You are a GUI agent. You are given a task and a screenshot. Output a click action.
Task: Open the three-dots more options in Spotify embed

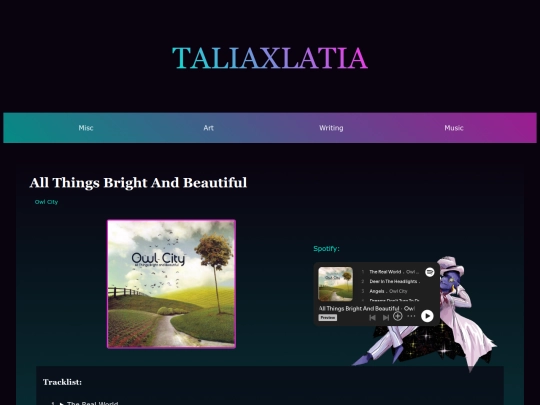pyautogui.click(x=411, y=316)
